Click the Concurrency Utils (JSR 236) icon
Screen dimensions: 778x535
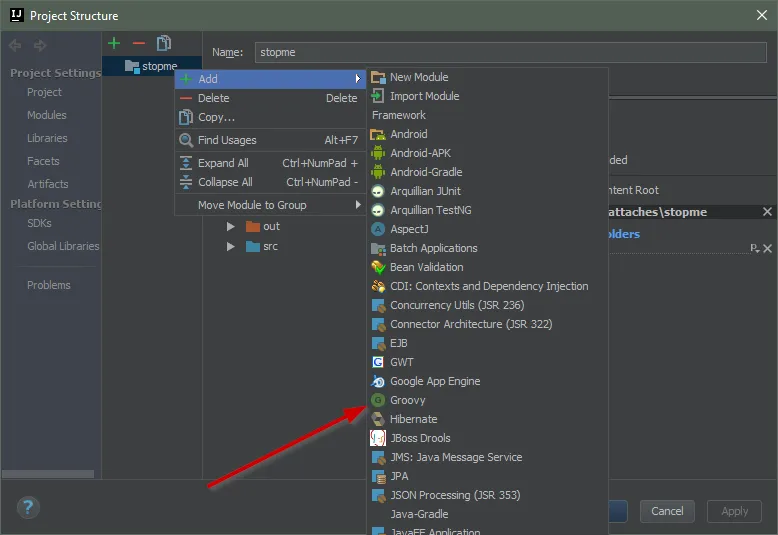click(x=378, y=306)
